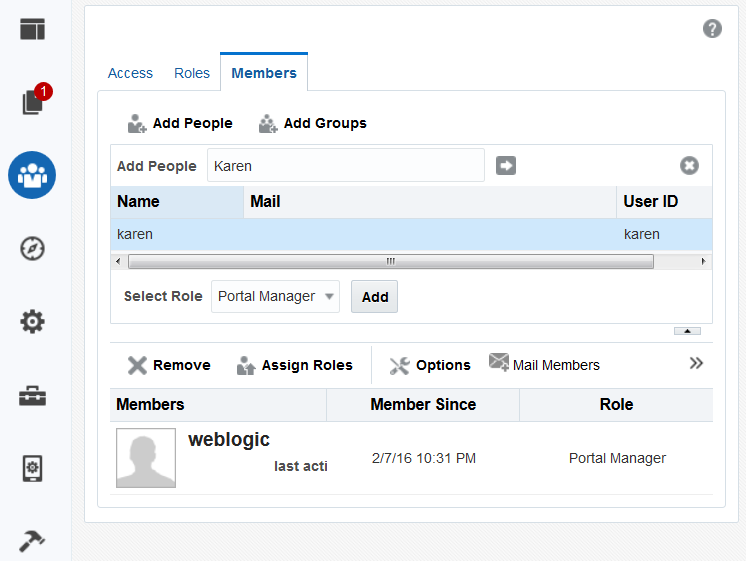
Task: Click the help question mark icon
Action: click(x=712, y=29)
